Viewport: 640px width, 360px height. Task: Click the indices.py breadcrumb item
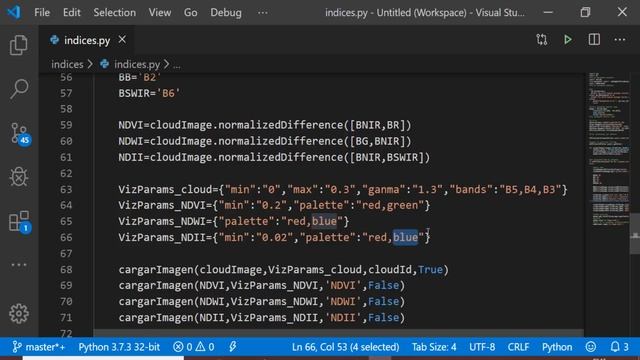coord(137,64)
